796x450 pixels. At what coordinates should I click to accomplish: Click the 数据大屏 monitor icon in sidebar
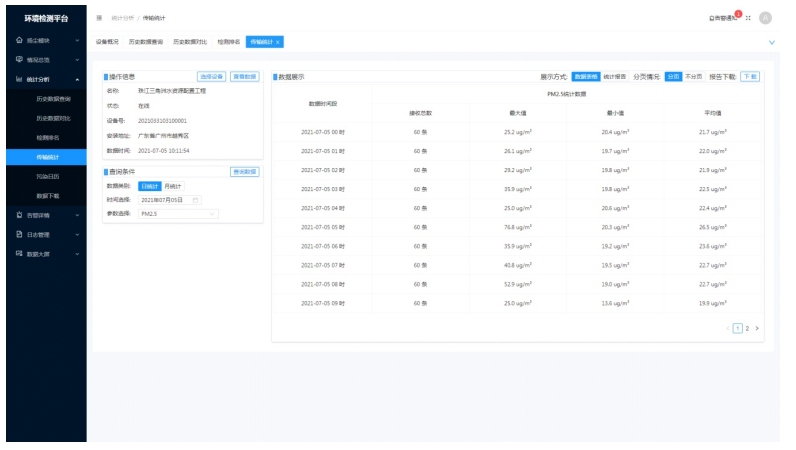19,254
